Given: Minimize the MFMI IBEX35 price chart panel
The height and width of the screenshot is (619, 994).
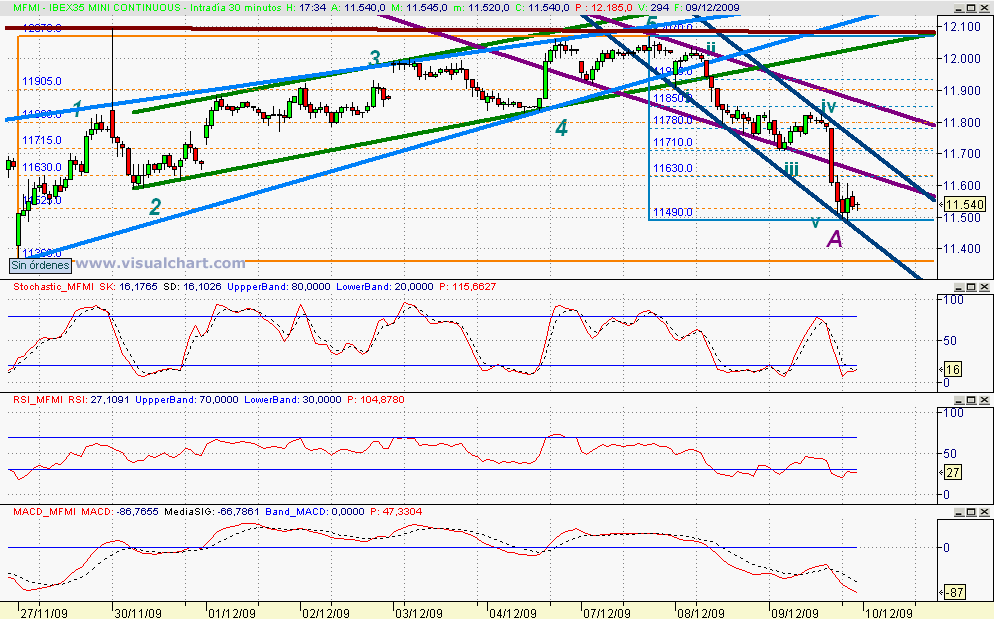Looking at the screenshot, I should 959,8.
